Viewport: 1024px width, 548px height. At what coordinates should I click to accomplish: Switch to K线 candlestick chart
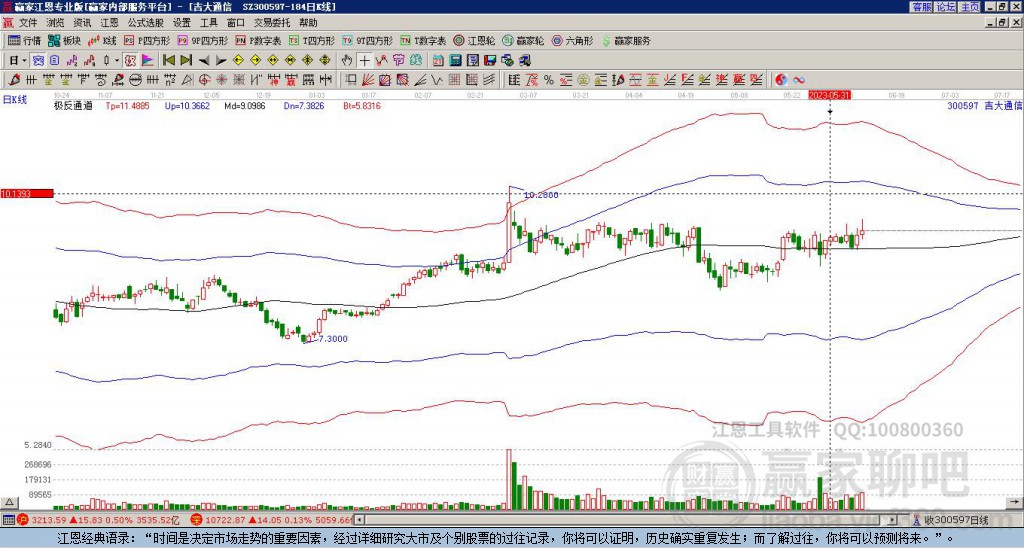102,40
